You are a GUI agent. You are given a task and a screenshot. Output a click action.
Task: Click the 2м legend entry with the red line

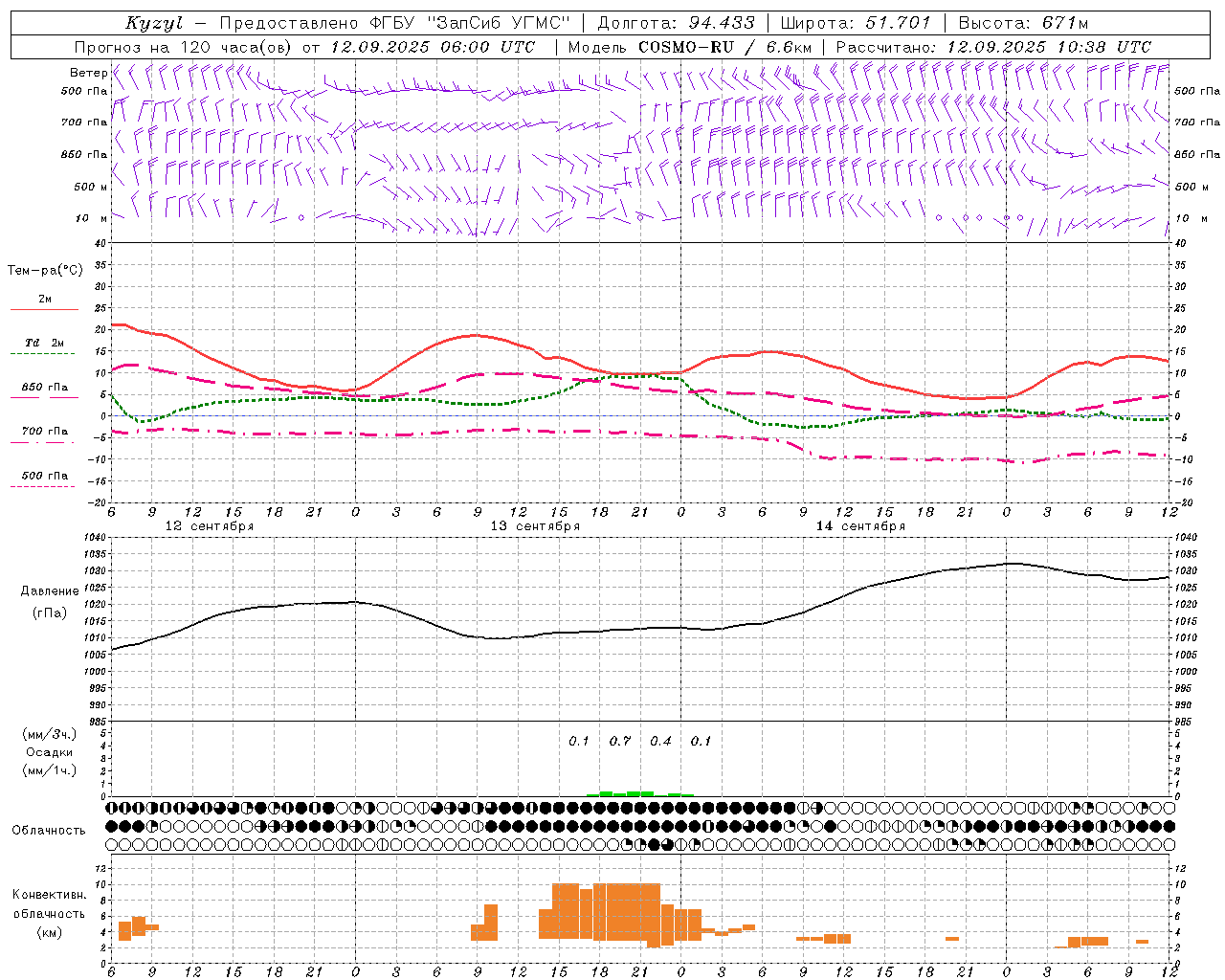(44, 303)
